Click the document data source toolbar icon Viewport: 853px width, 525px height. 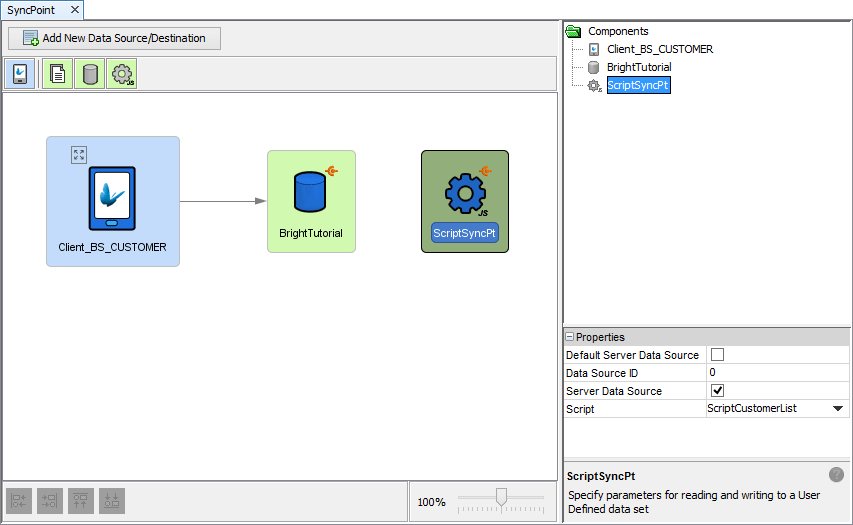pos(57,74)
